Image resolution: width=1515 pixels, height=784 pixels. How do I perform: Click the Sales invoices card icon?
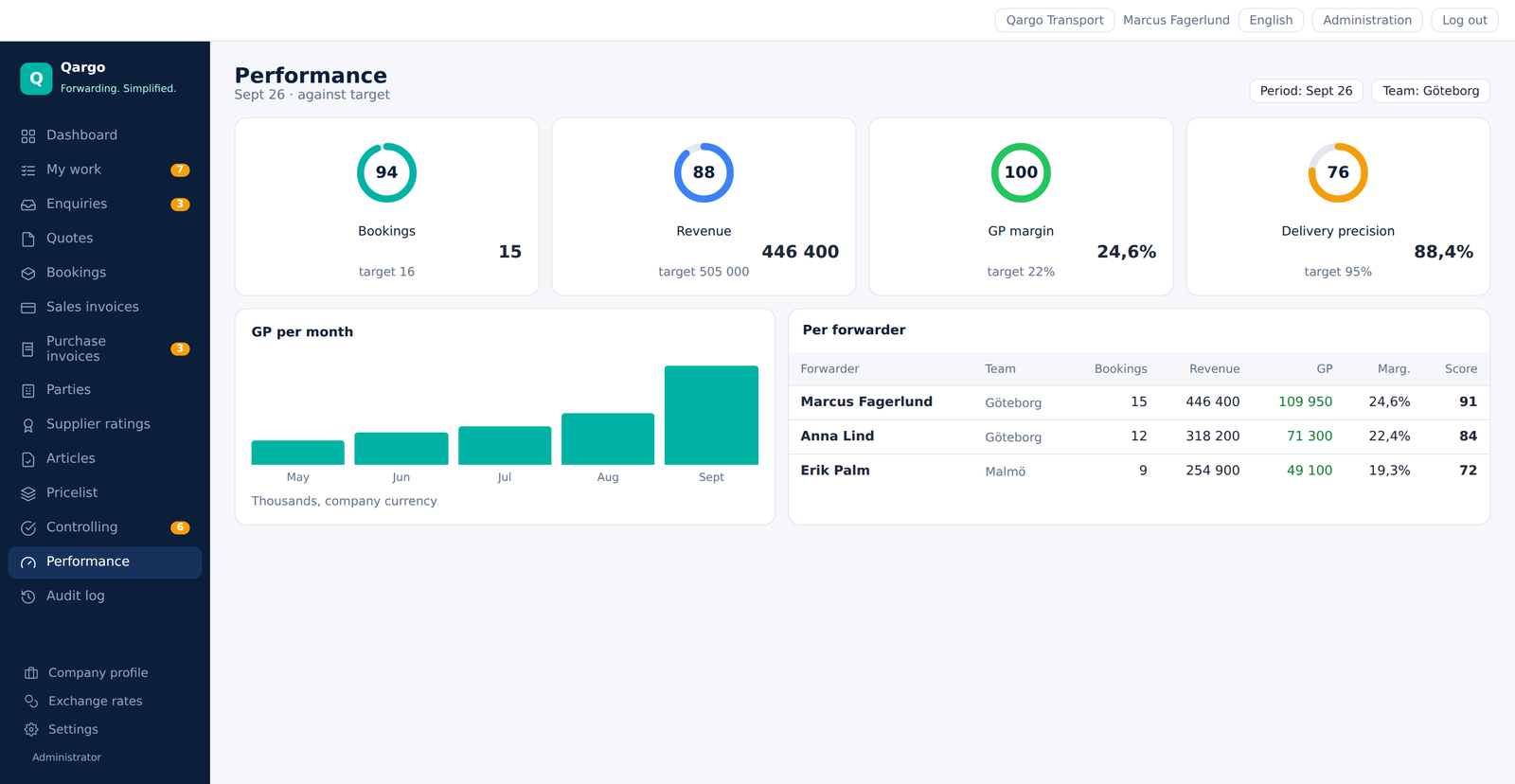[x=28, y=308]
